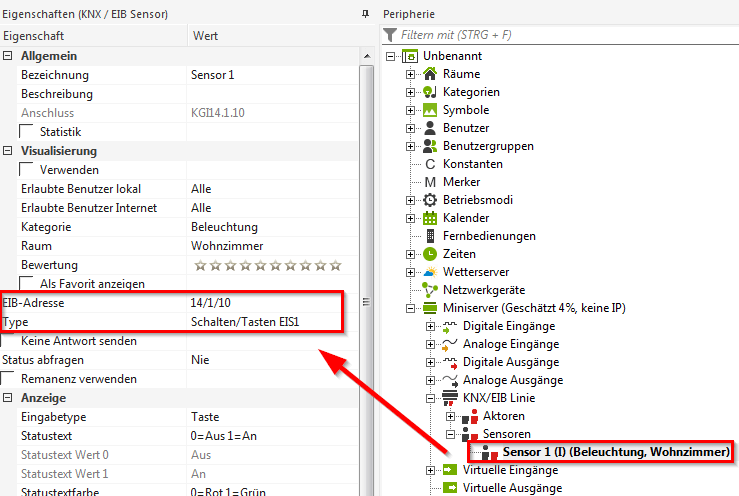
Task: Select the Benutzergruppen people icon
Action: click(431, 146)
